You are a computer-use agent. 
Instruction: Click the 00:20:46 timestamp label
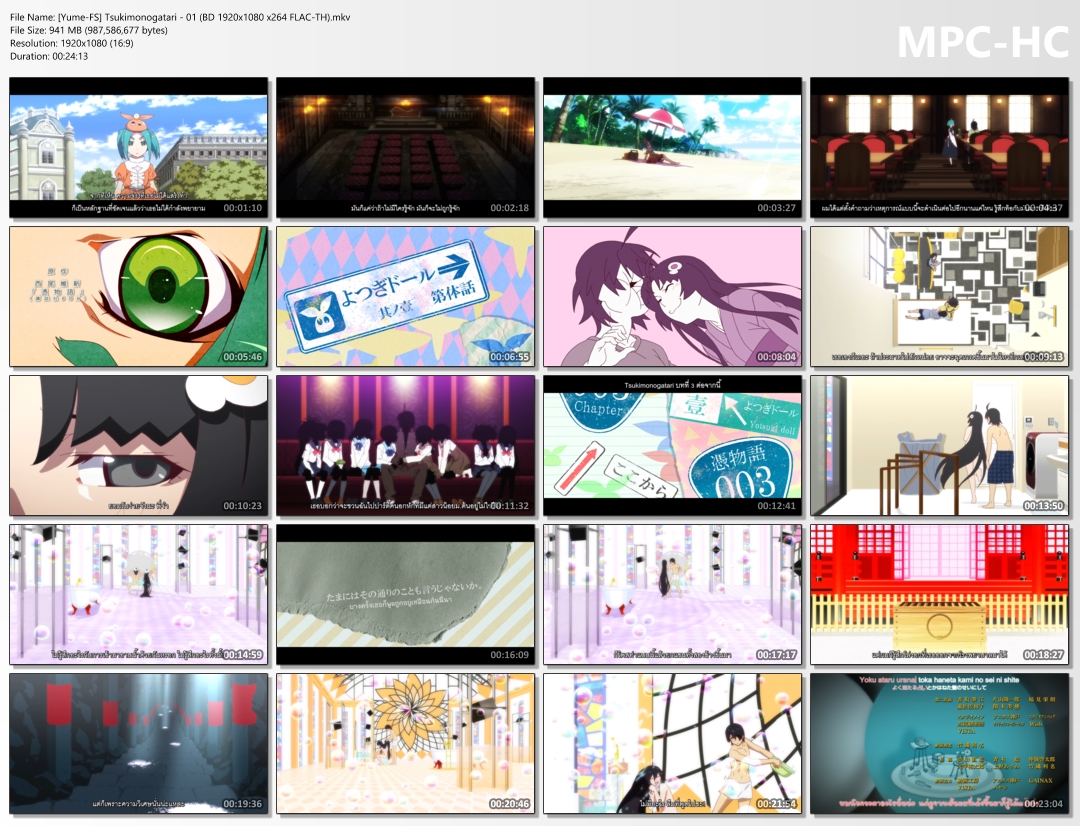tap(510, 804)
